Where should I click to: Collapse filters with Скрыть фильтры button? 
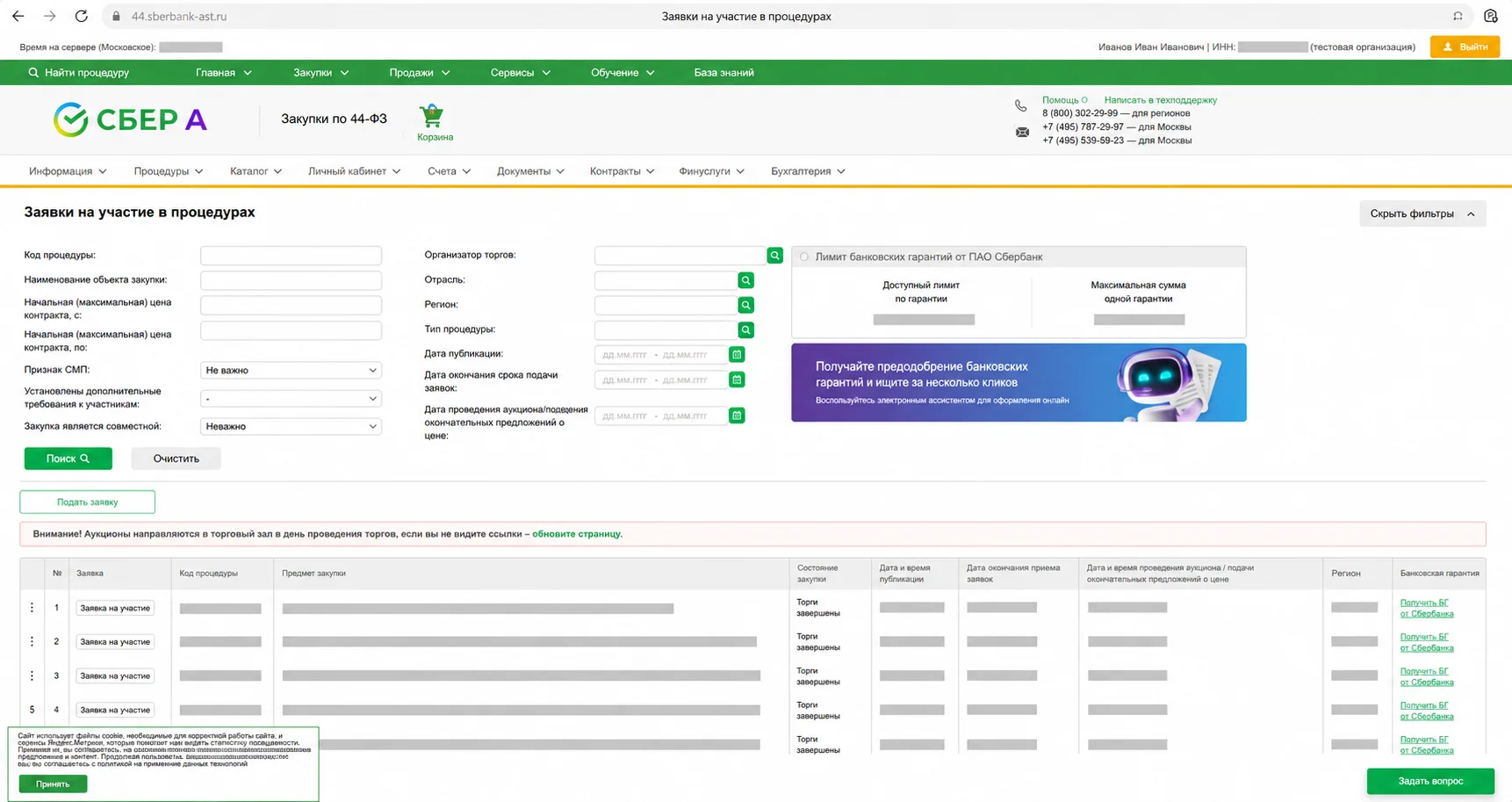(1422, 213)
